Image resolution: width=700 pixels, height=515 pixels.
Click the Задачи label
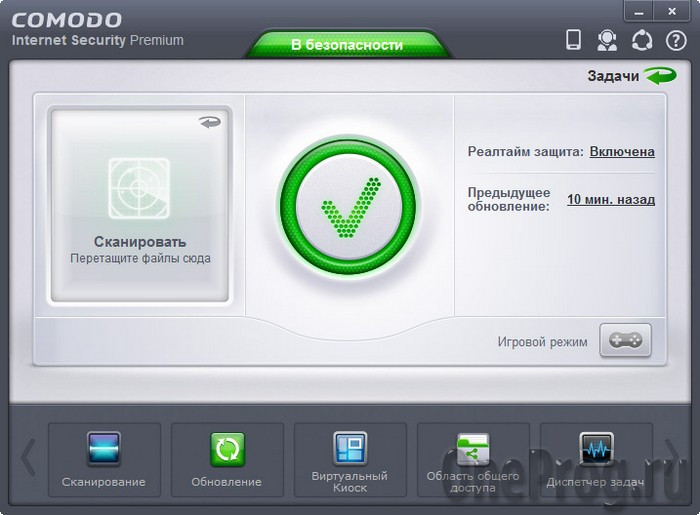pos(613,76)
